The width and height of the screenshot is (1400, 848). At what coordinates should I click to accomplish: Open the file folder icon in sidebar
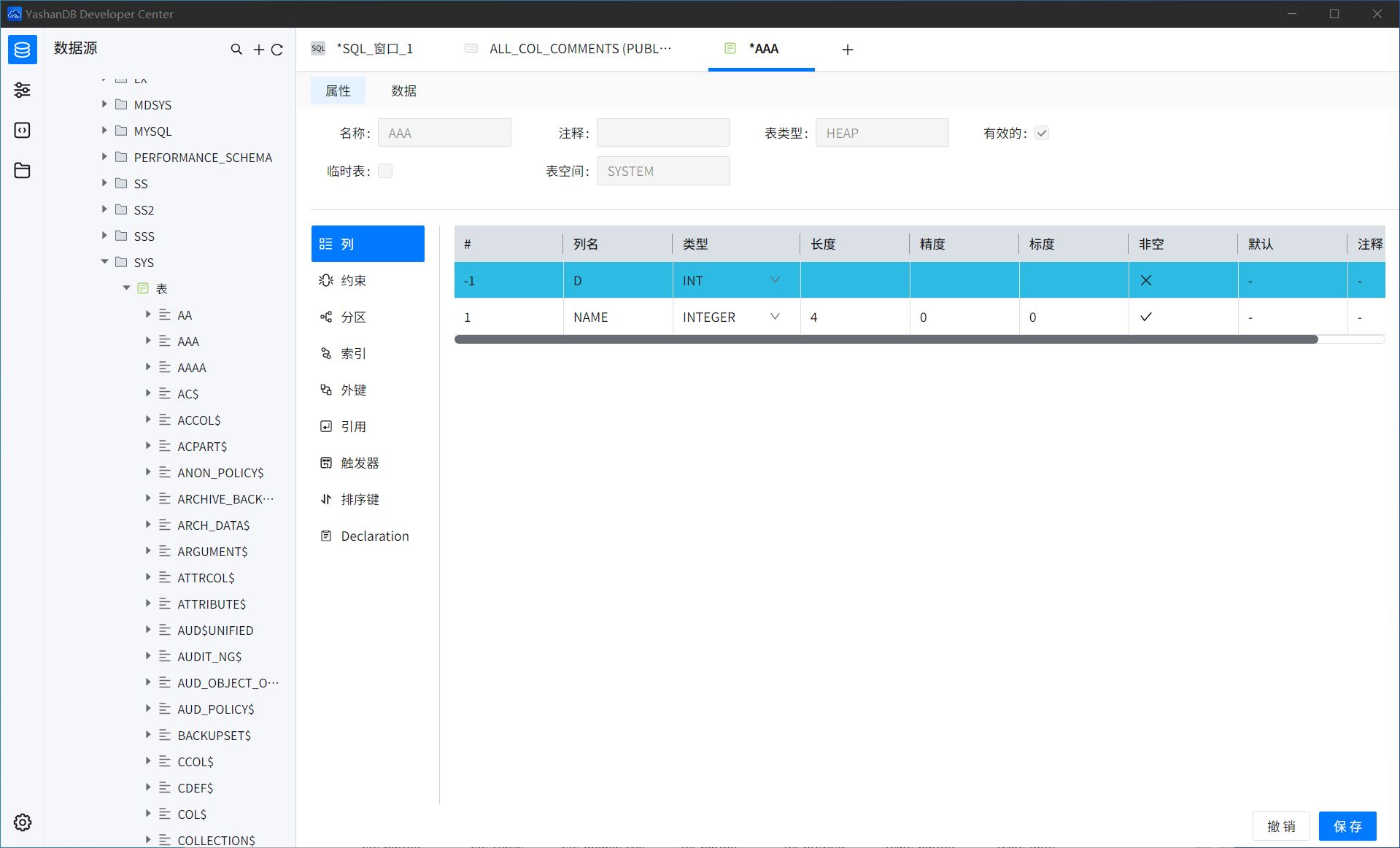click(x=23, y=170)
